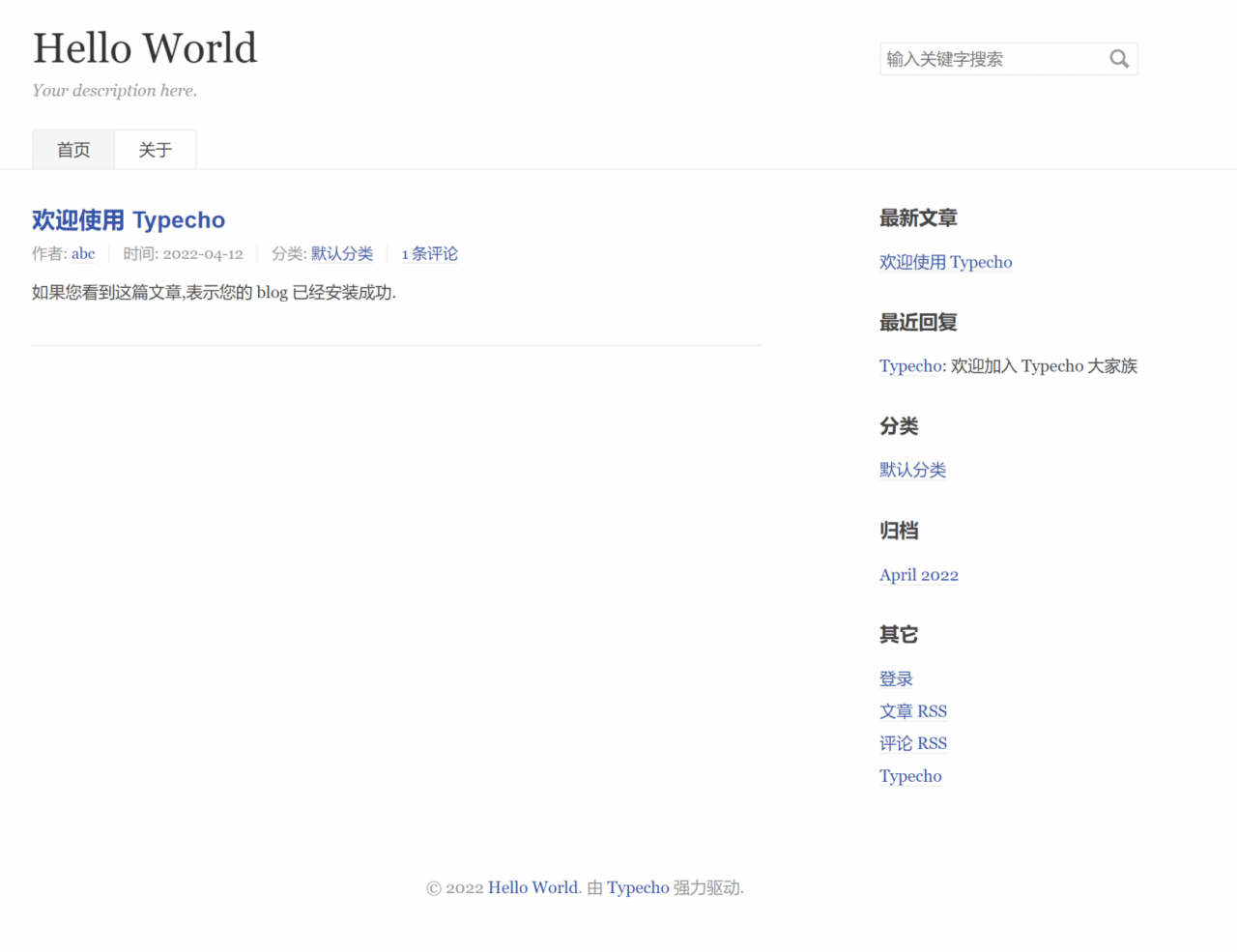View the 1 条评论 comments link
Viewport: 1237px width, 952px height.
pos(430,254)
